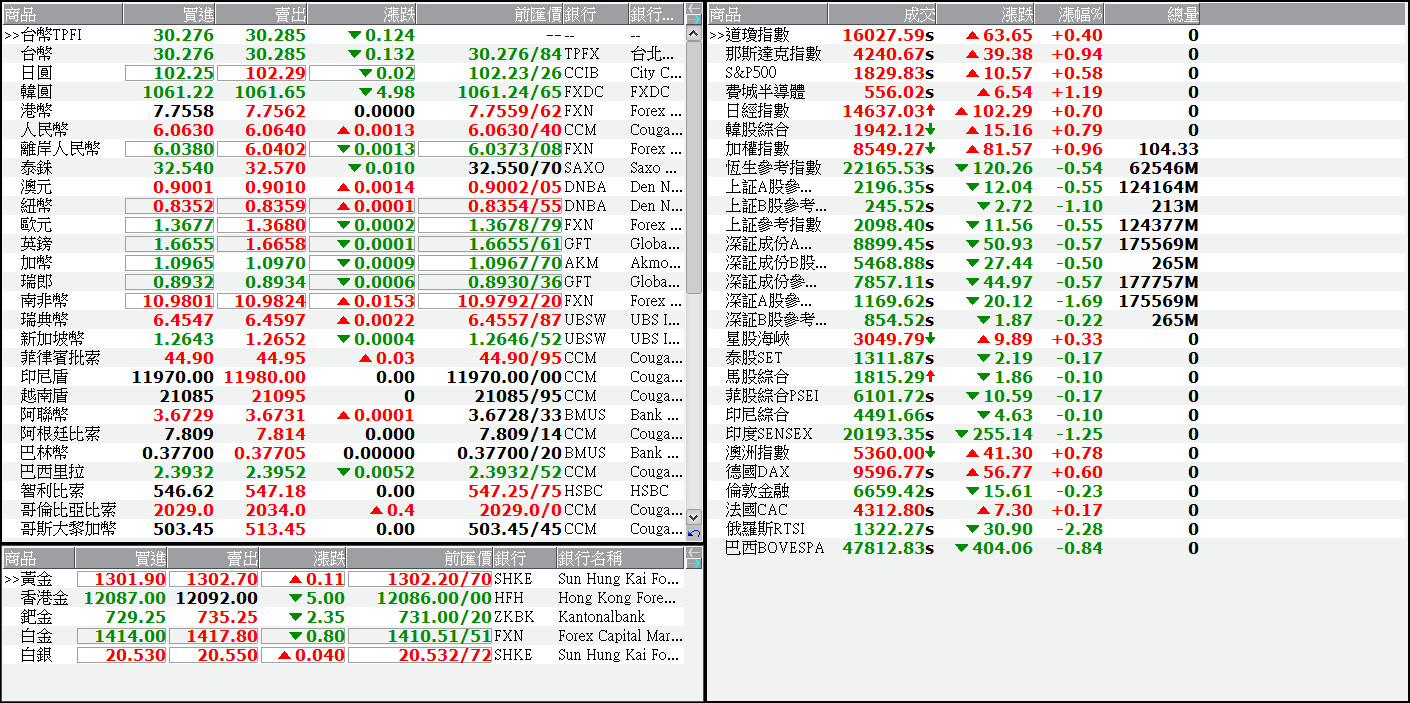Image resolution: width=1410 pixels, height=703 pixels.
Task: Click index panel 總量 column header
Action: (x=1152, y=14)
